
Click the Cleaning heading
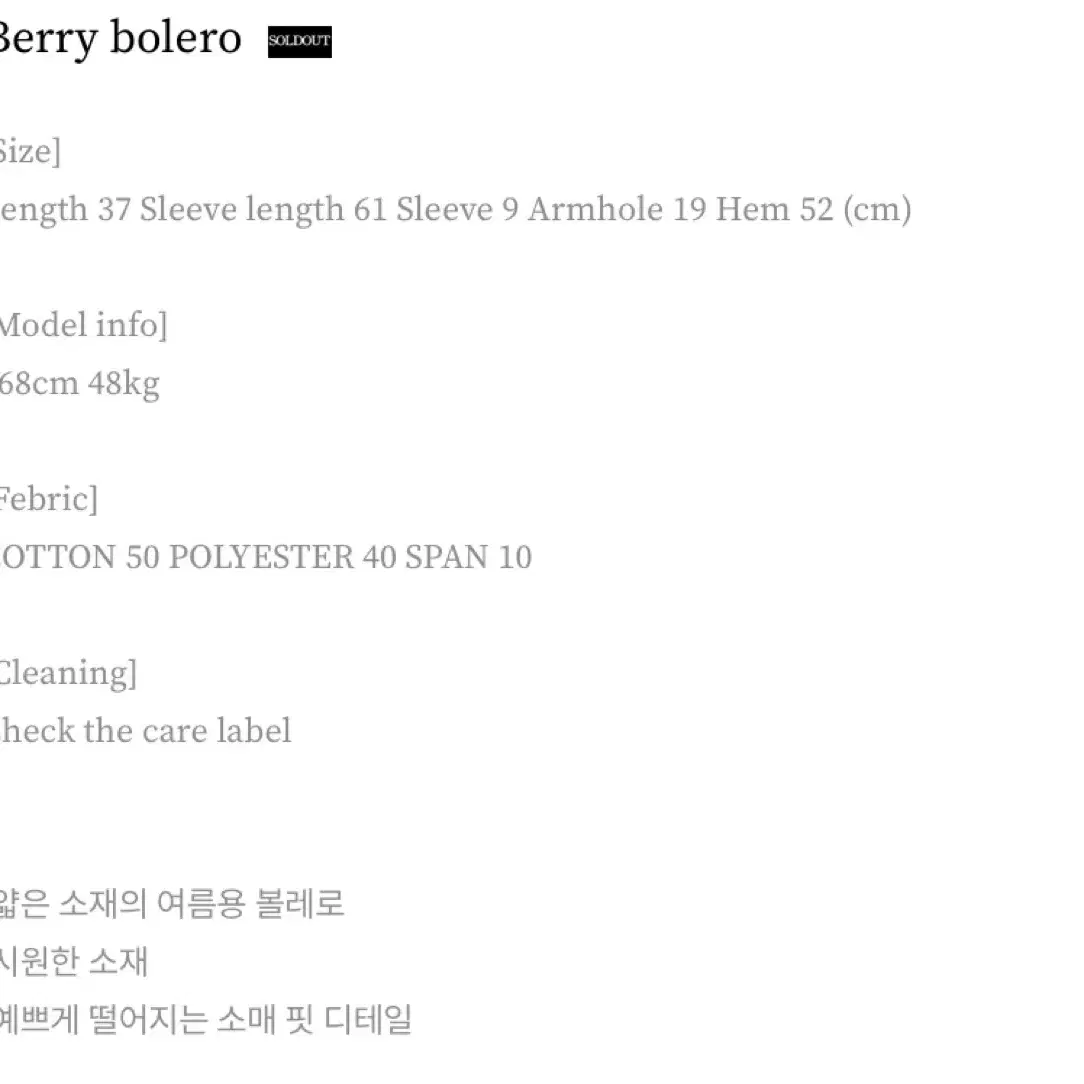tap(68, 673)
